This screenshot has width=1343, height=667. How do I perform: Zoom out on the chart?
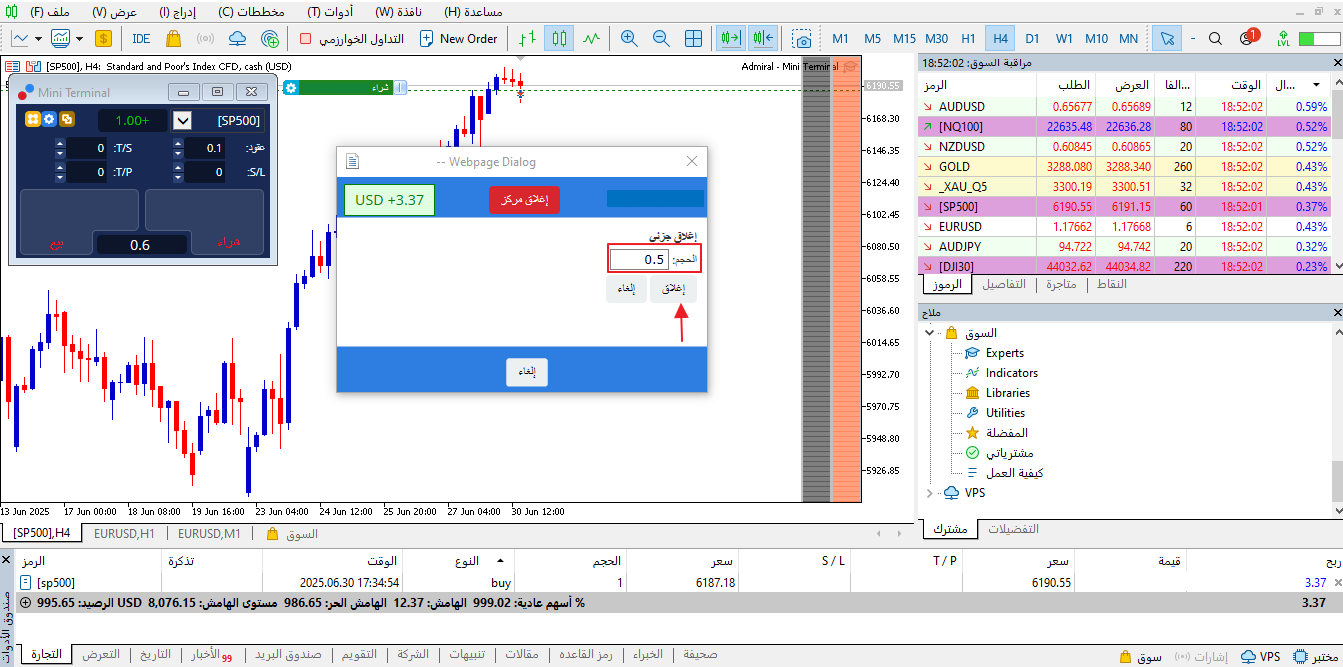(661, 39)
